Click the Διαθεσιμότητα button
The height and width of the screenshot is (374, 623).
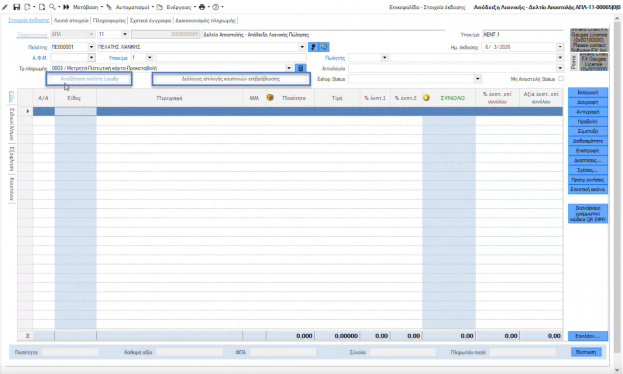tap(588, 141)
